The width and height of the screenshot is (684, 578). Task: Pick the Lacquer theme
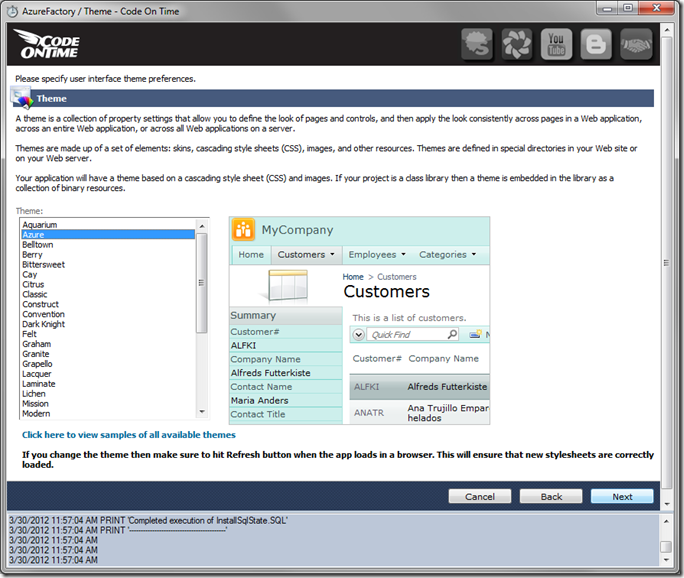tap(108, 374)
